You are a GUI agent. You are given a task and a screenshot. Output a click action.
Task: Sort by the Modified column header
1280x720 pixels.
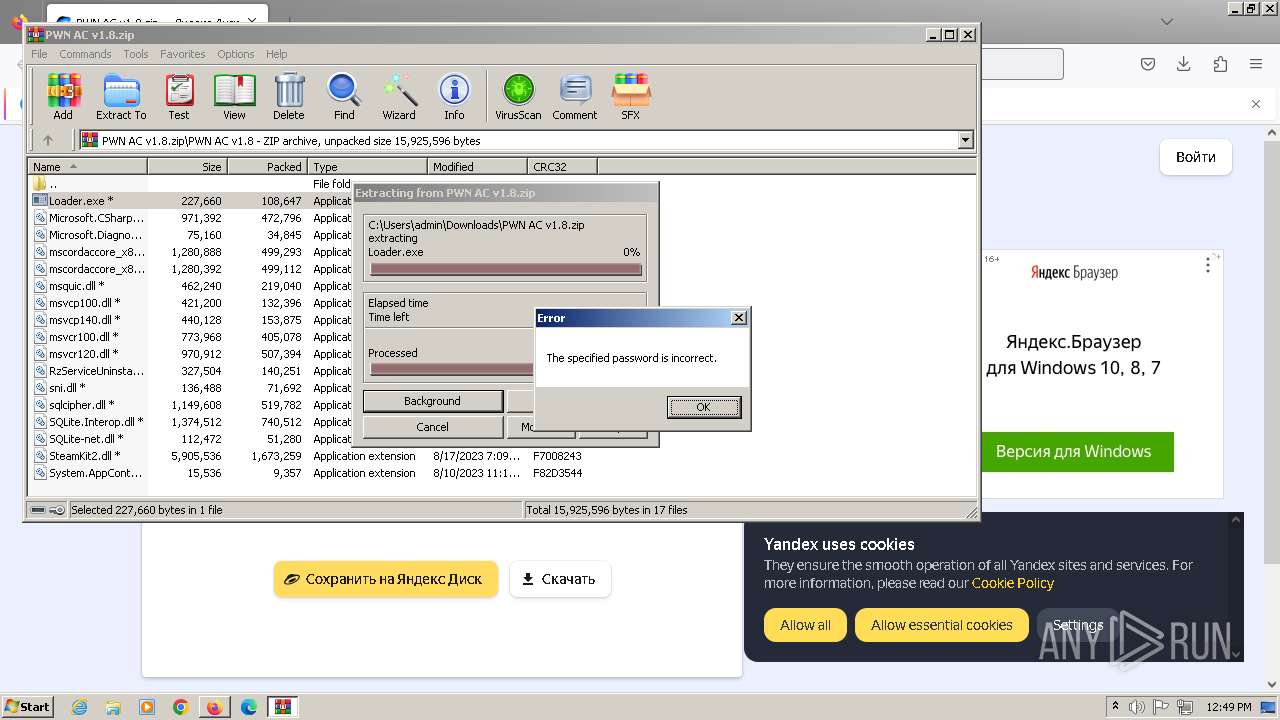coord(477,166)
